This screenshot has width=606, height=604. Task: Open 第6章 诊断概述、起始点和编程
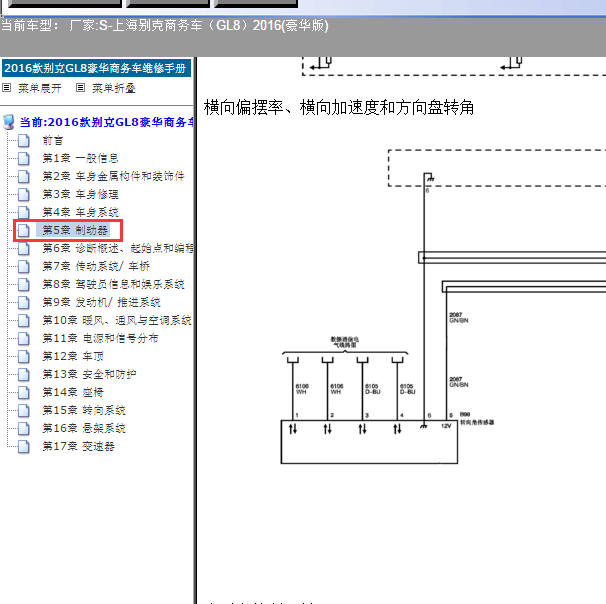(x=118, y=248)
